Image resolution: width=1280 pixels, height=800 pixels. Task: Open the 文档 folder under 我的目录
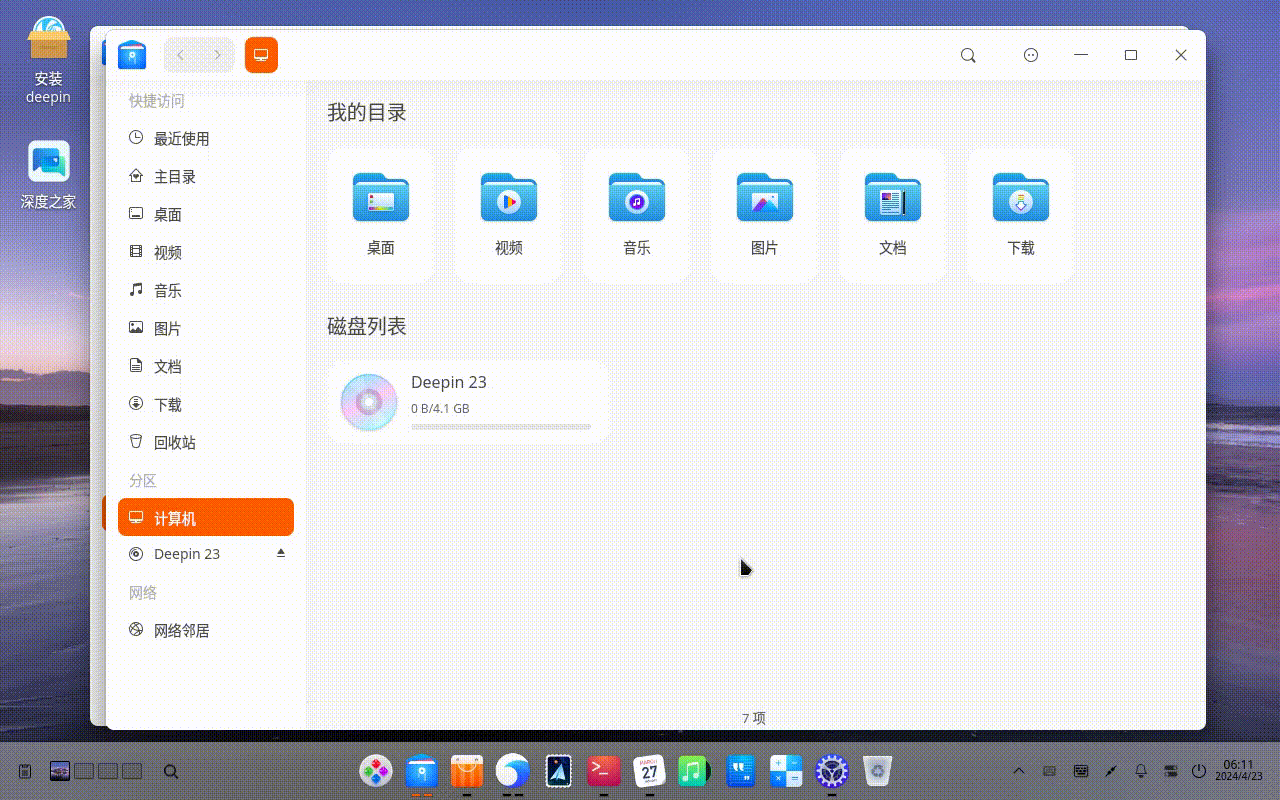pos(891,213)
